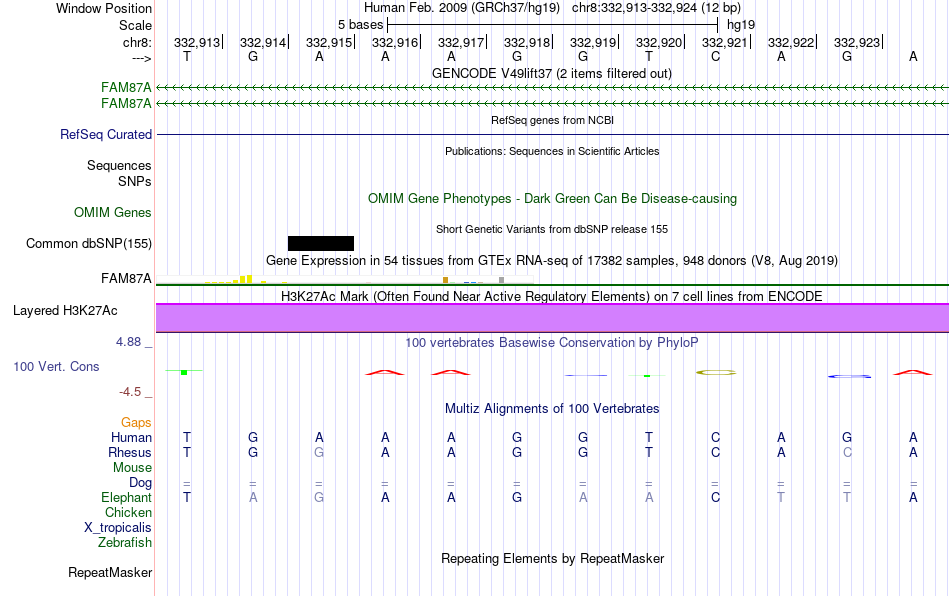Open the RefSeq genes from NCBI title

tap(552, 120)
